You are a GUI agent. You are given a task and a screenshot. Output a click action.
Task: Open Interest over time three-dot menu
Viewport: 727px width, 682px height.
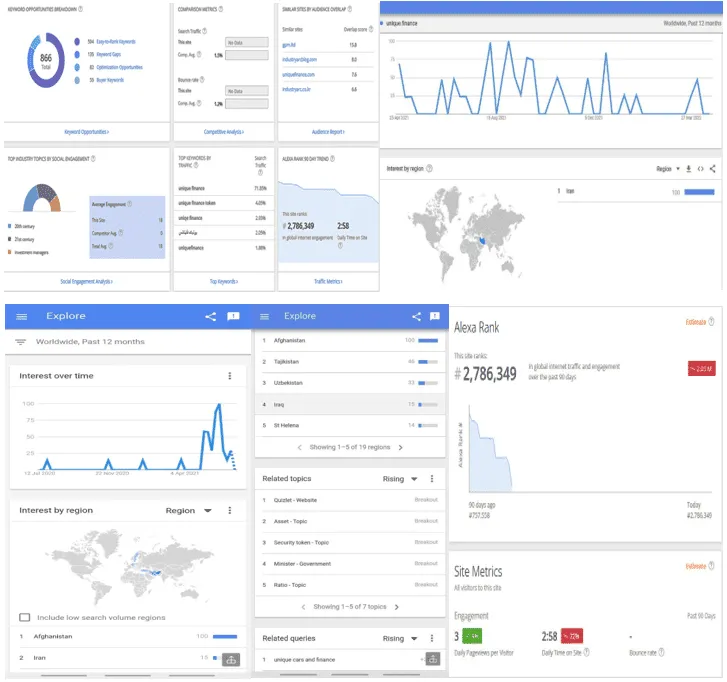point(230,376)
